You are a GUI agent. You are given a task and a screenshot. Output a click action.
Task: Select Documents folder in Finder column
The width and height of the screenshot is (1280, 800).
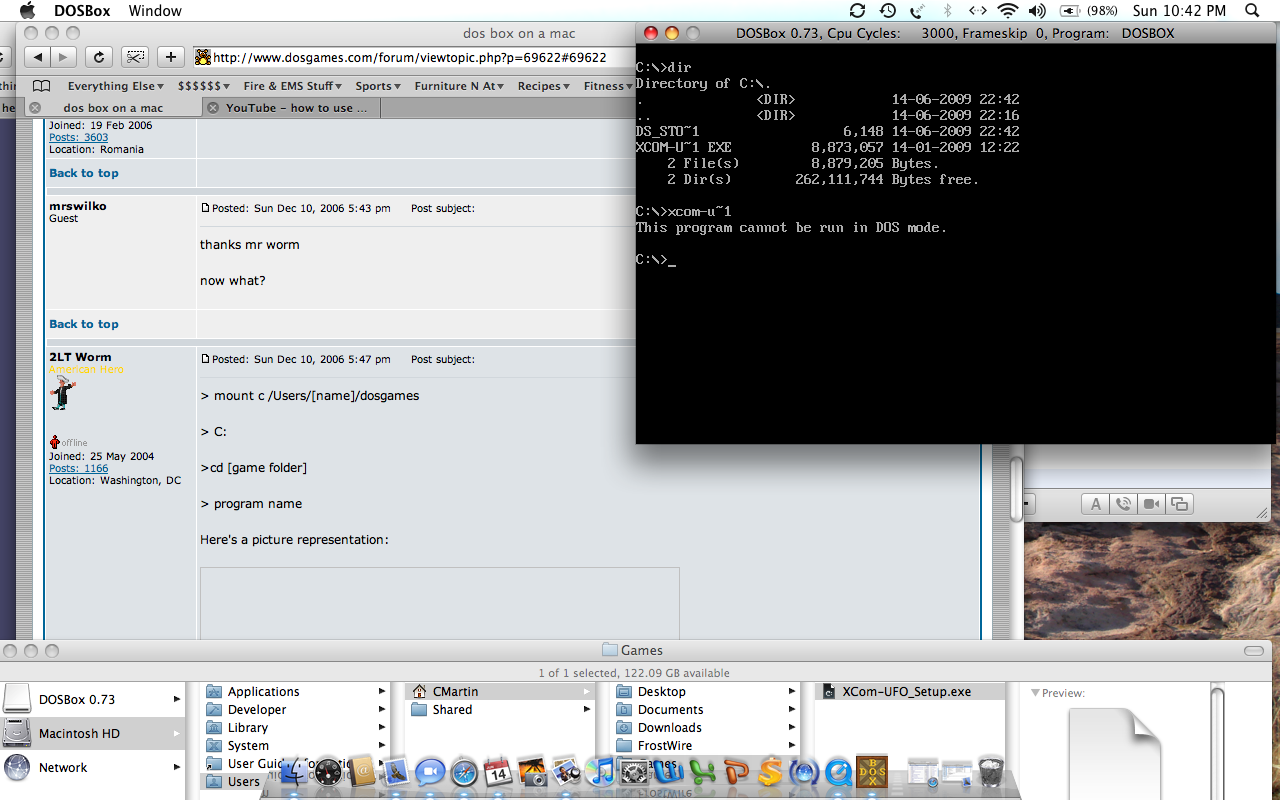(706, 709)
